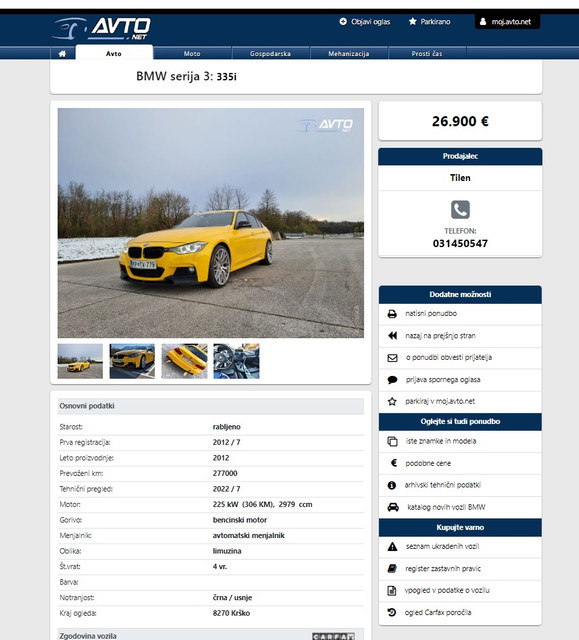
Task: Go to the Prosti čas tab
Action: 427,53
